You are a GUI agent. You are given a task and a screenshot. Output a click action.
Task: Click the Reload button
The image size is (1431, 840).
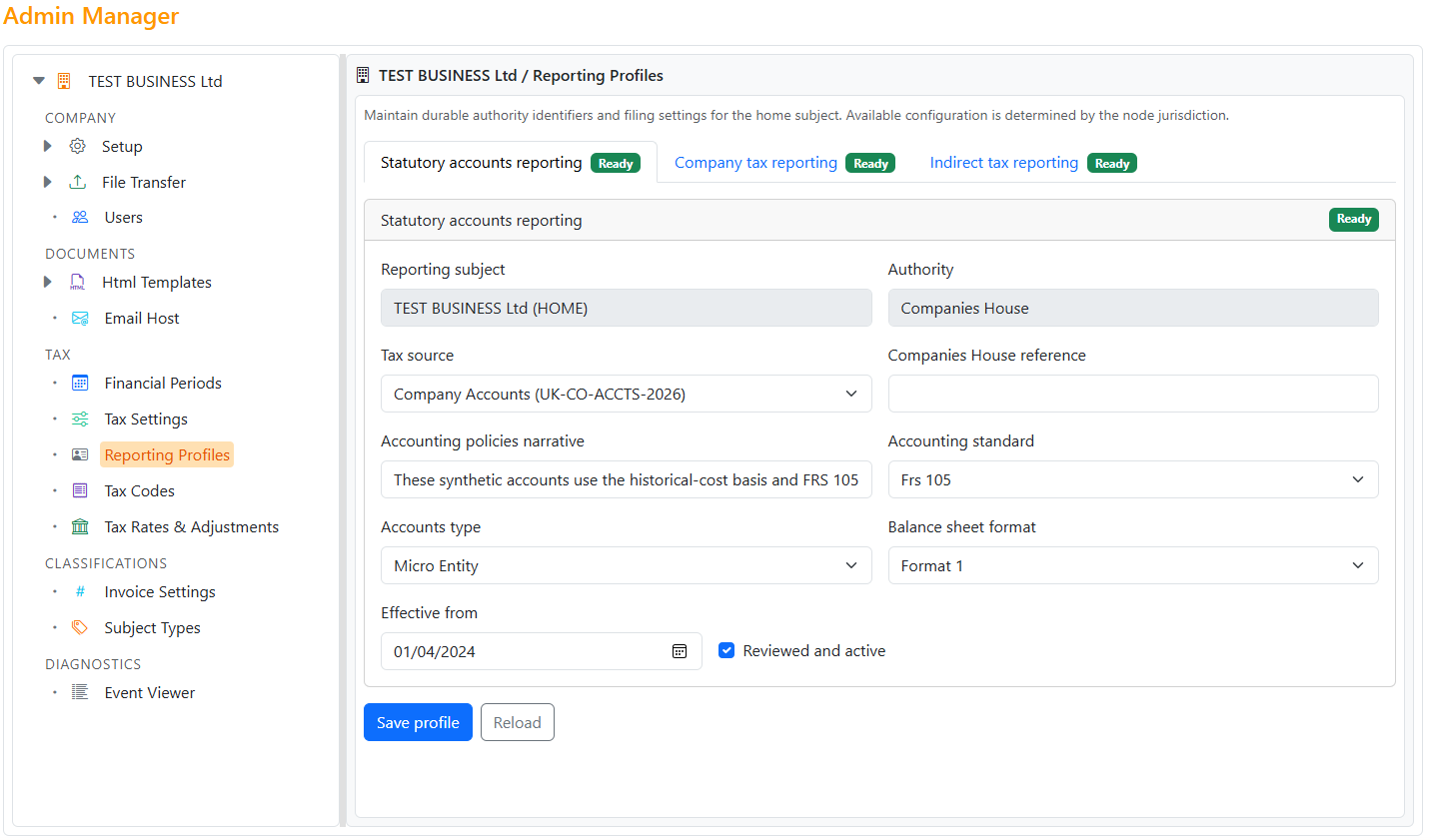(517, 722)
